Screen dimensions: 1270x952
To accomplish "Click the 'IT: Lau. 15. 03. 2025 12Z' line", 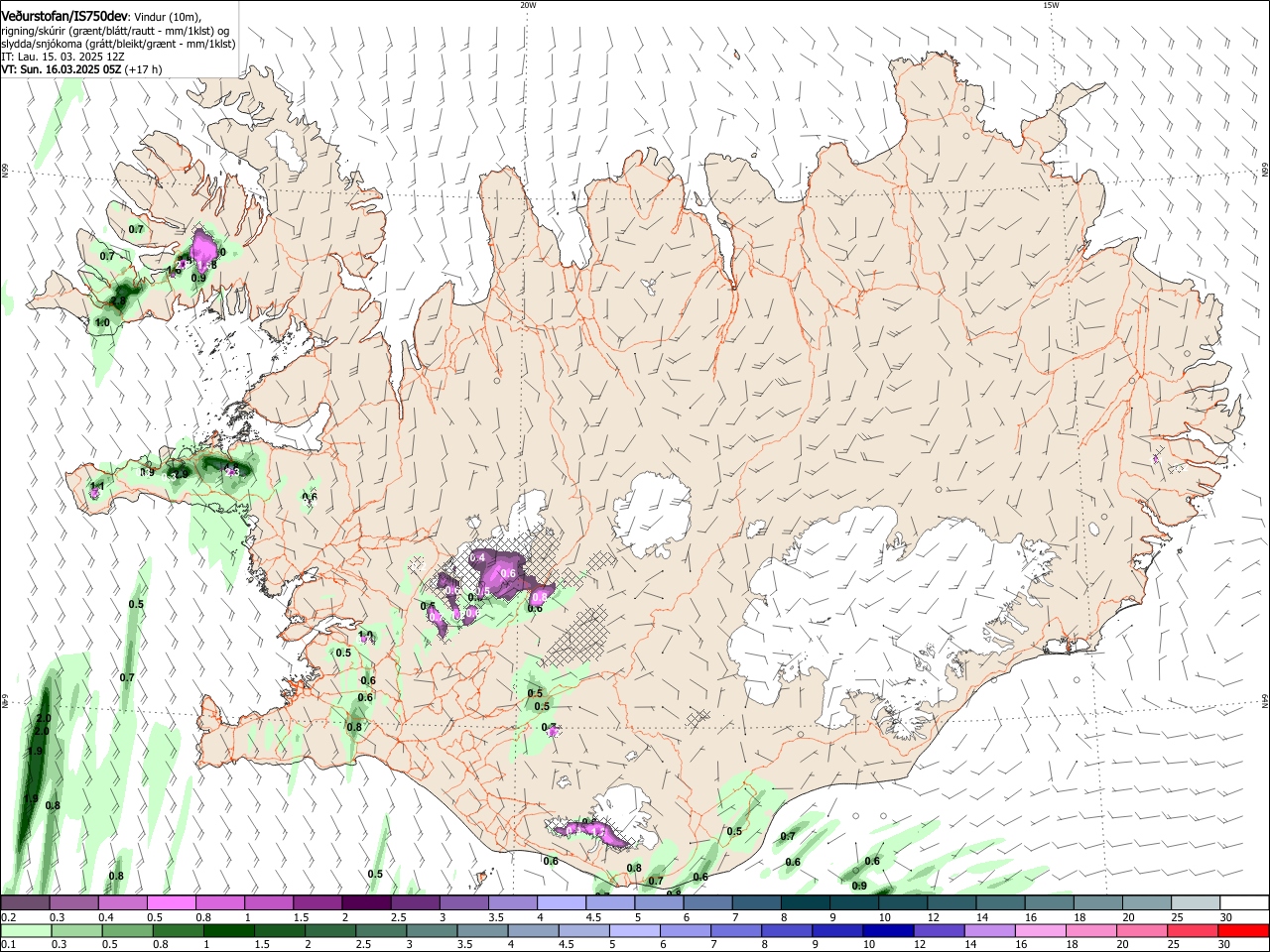I will (63, 57).
